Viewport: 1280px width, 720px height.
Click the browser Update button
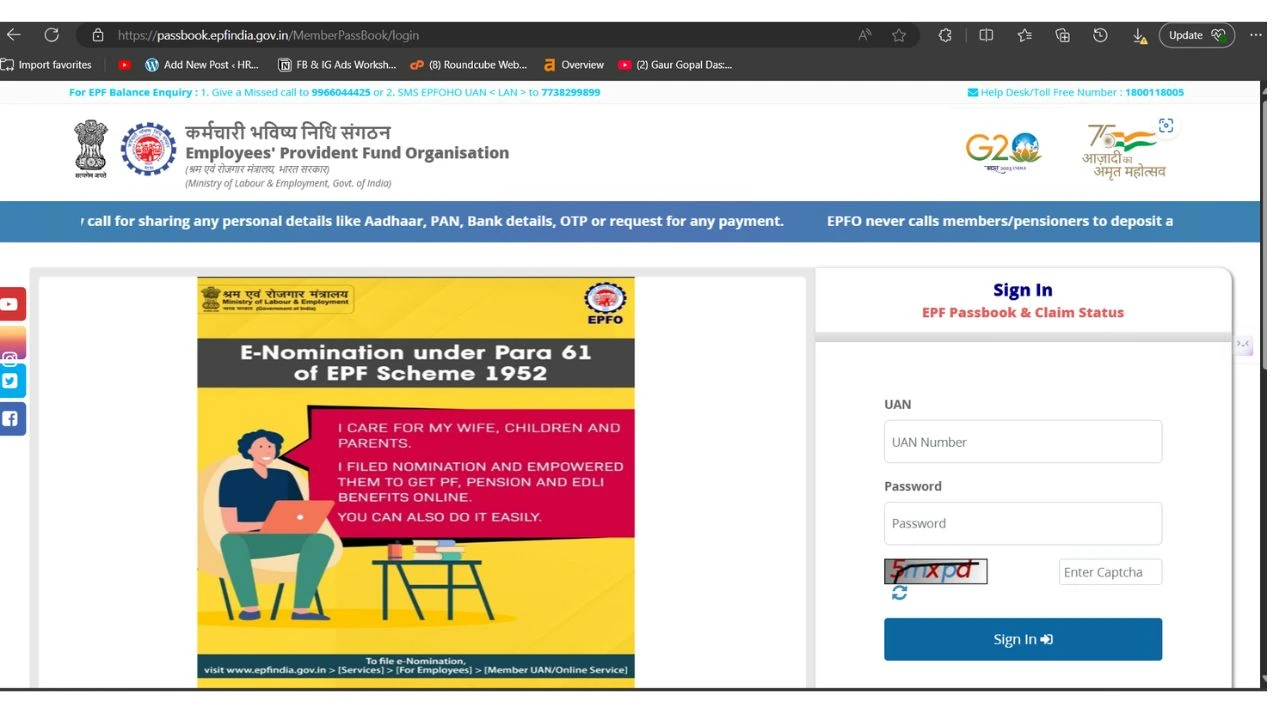(x=1197, y=35)
